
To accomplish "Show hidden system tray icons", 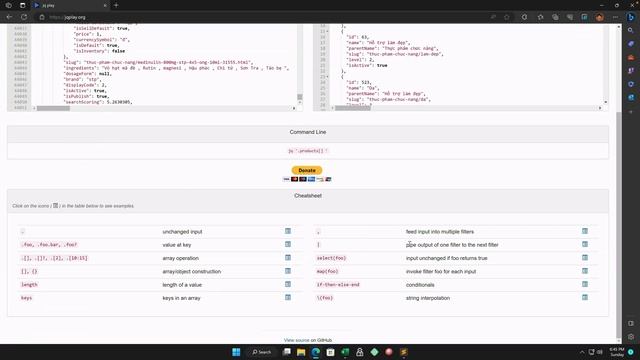I will [582, 352].
